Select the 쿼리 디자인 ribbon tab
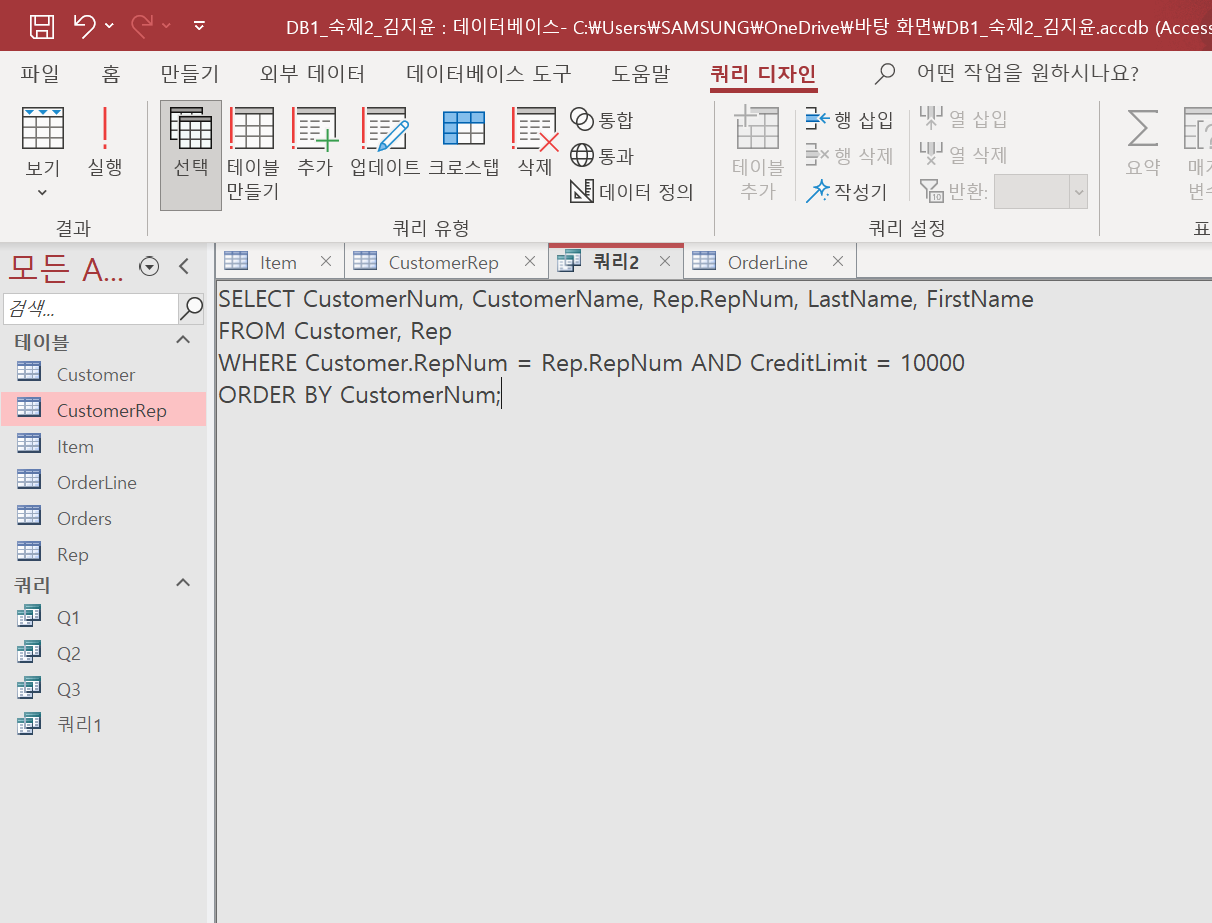 [x=763, y=73]
